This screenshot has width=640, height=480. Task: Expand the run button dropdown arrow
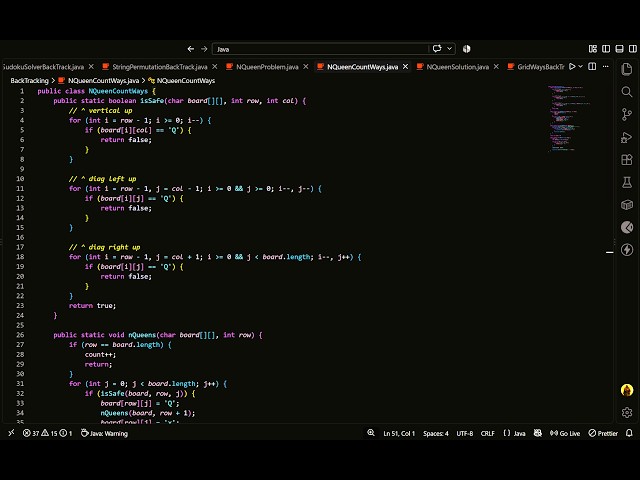coord(580,67)
